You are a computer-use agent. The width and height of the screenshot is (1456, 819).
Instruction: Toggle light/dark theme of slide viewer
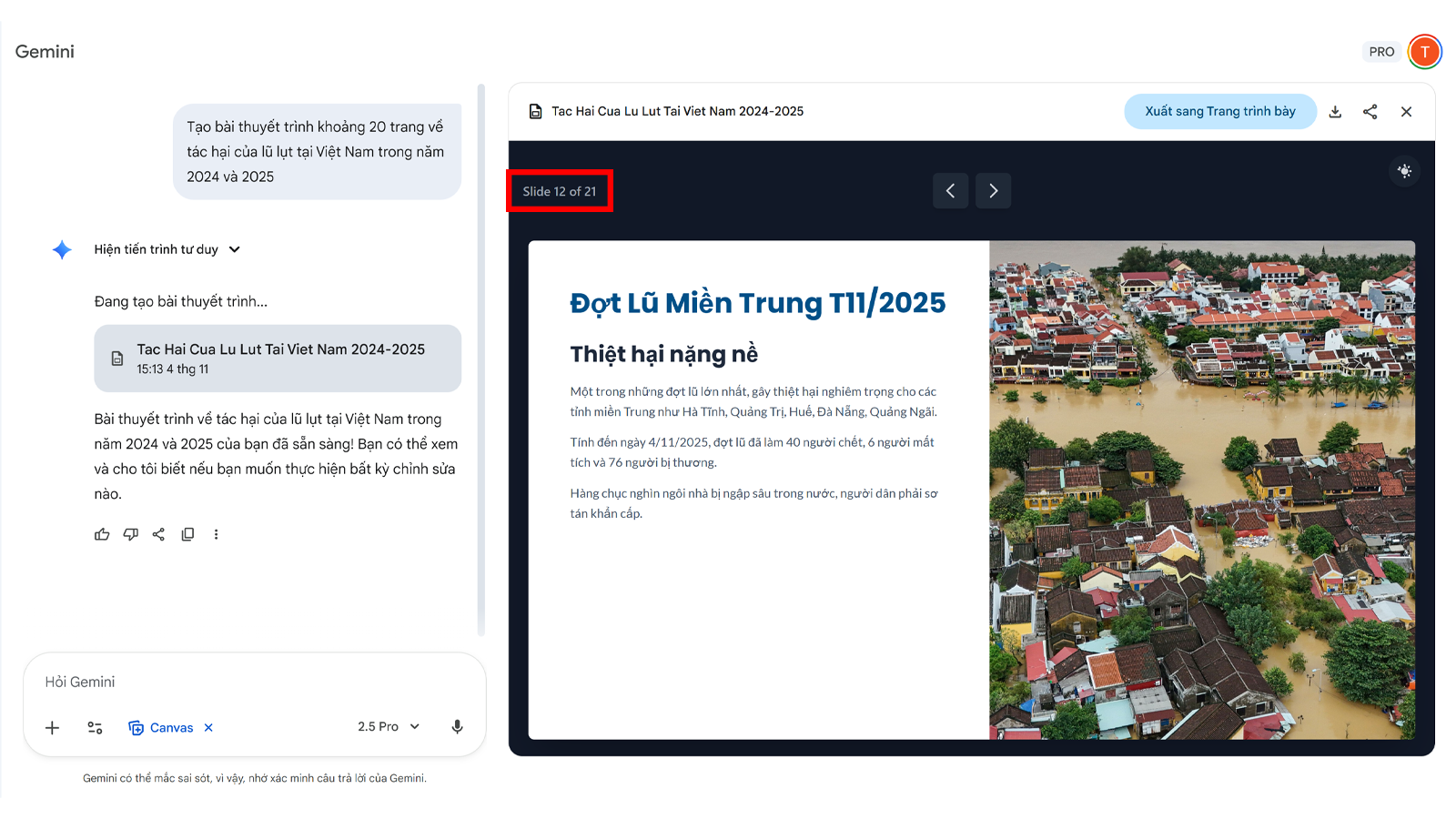coord(1404,171)
